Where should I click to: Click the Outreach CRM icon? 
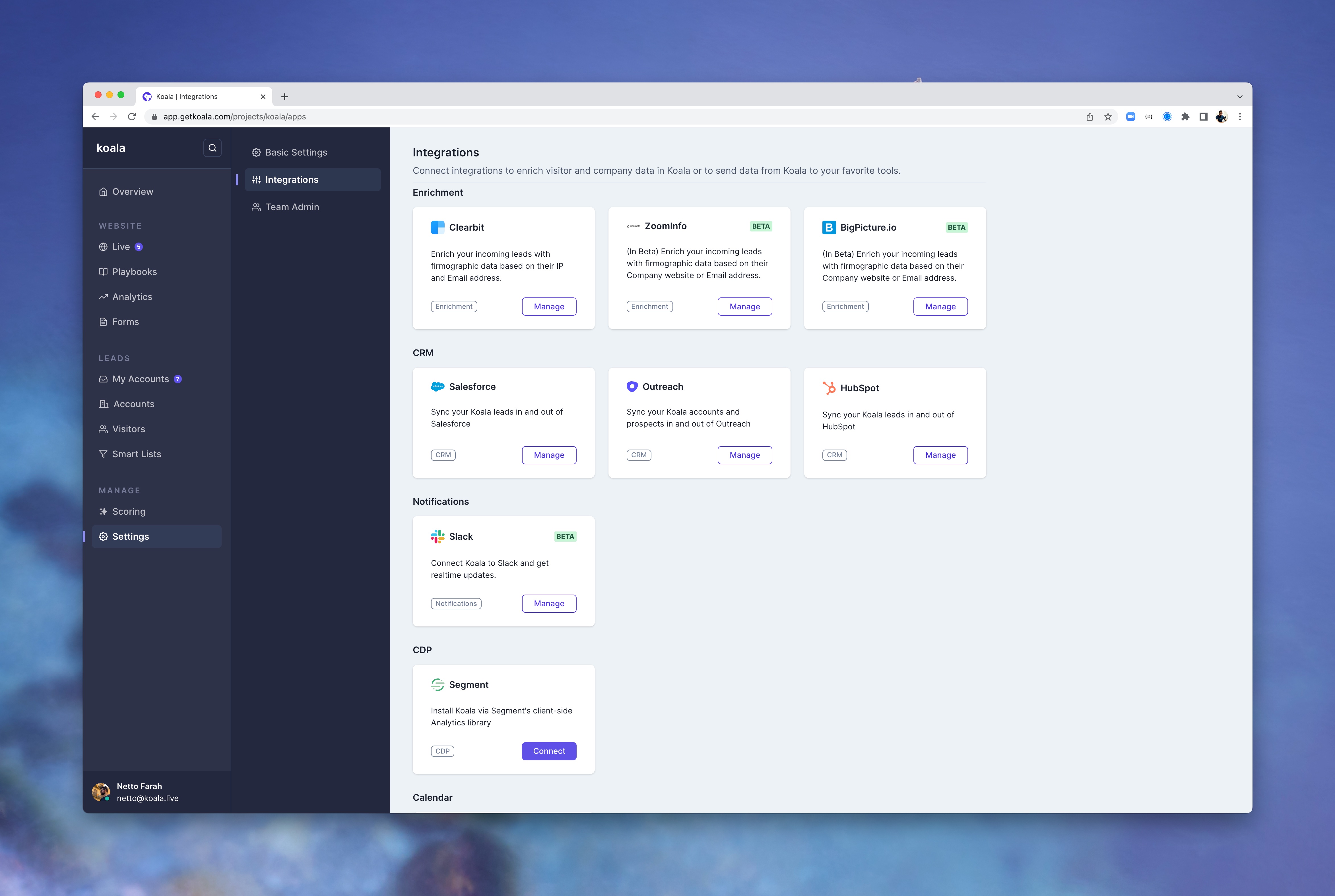632,386
